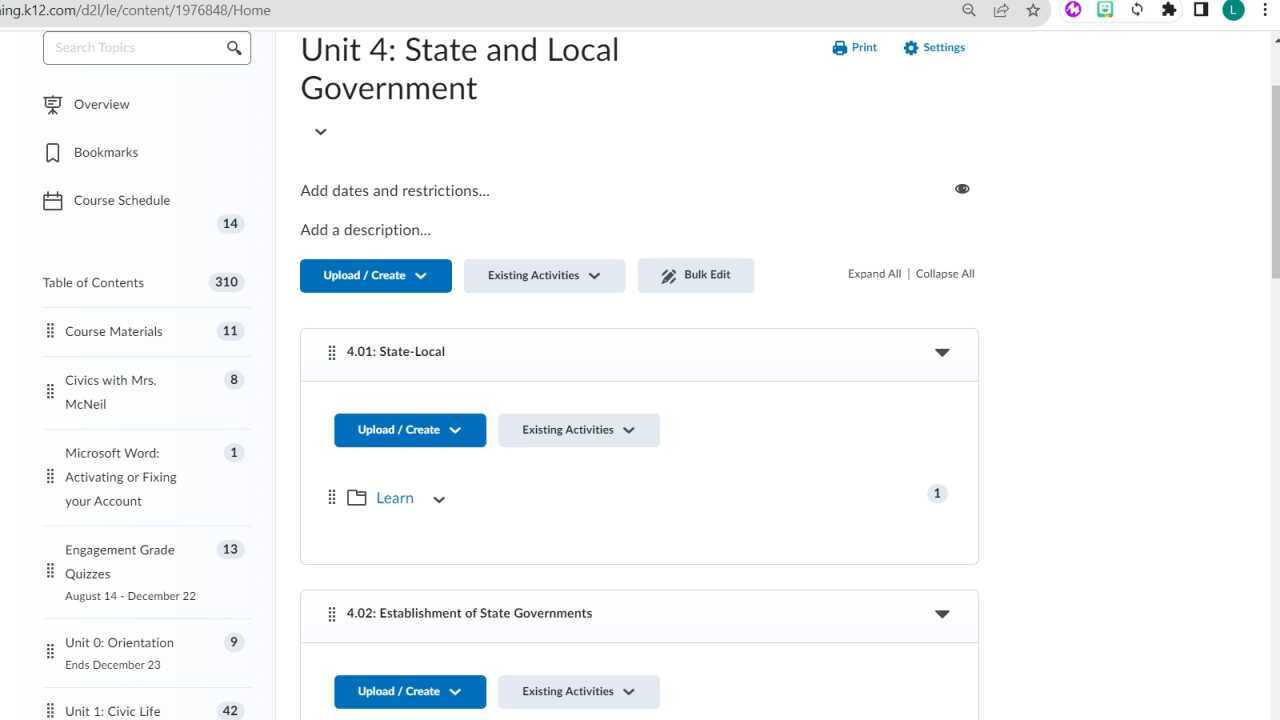Collapse the 4.01: State-Local module
This screenshot has height=720, width=1280.
(942, 352)
